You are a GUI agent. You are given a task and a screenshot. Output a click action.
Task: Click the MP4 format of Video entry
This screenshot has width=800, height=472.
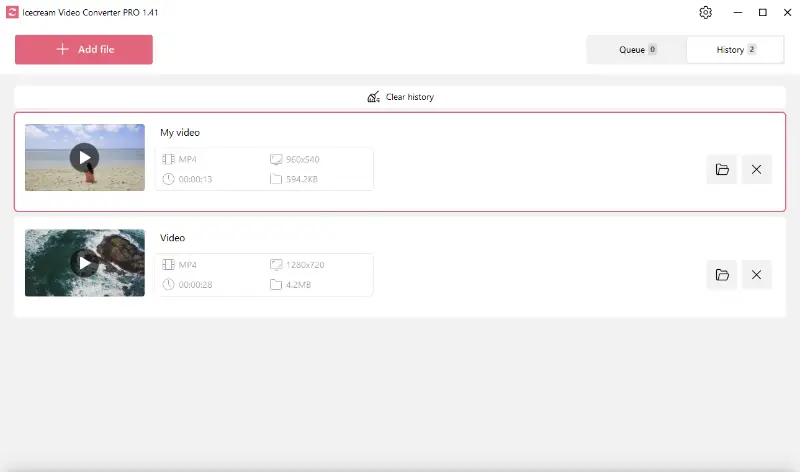[x=187, y=265]
